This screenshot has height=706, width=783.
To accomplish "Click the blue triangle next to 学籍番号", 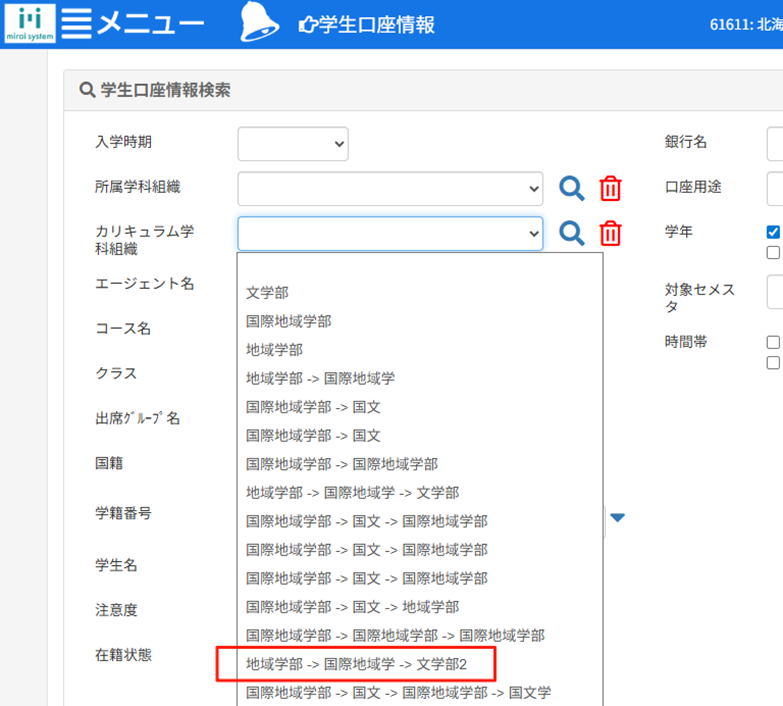I will [618, 517].
